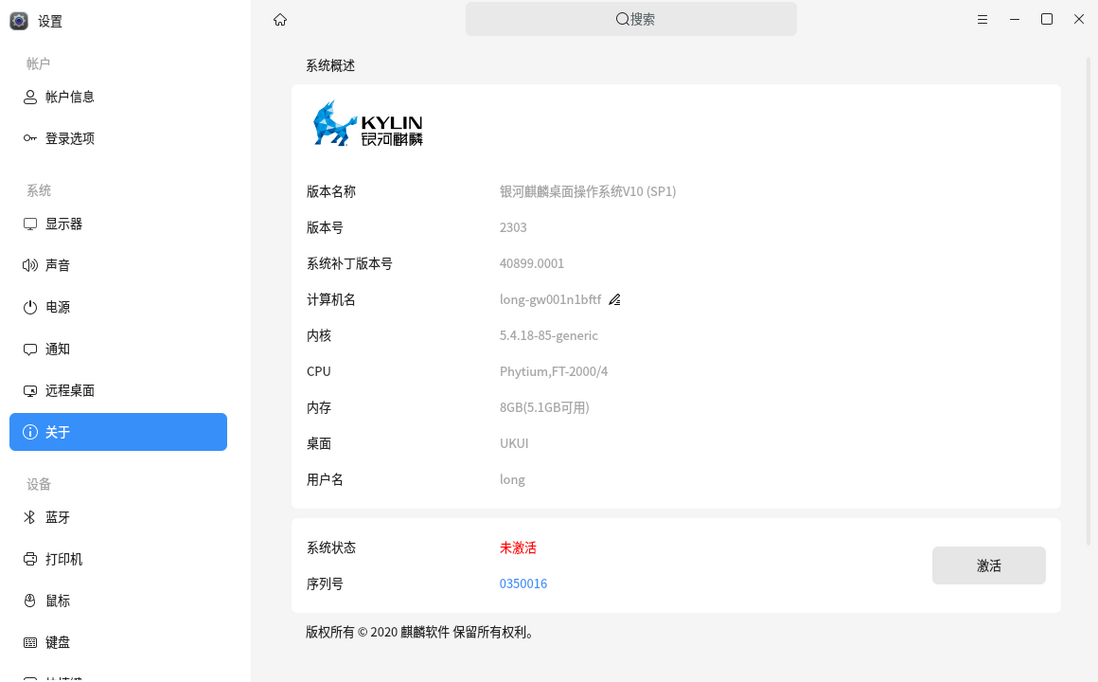Open the 电源 (Power) settings
The height and width of the screenshot is (682, 1098).
point(55,307)
